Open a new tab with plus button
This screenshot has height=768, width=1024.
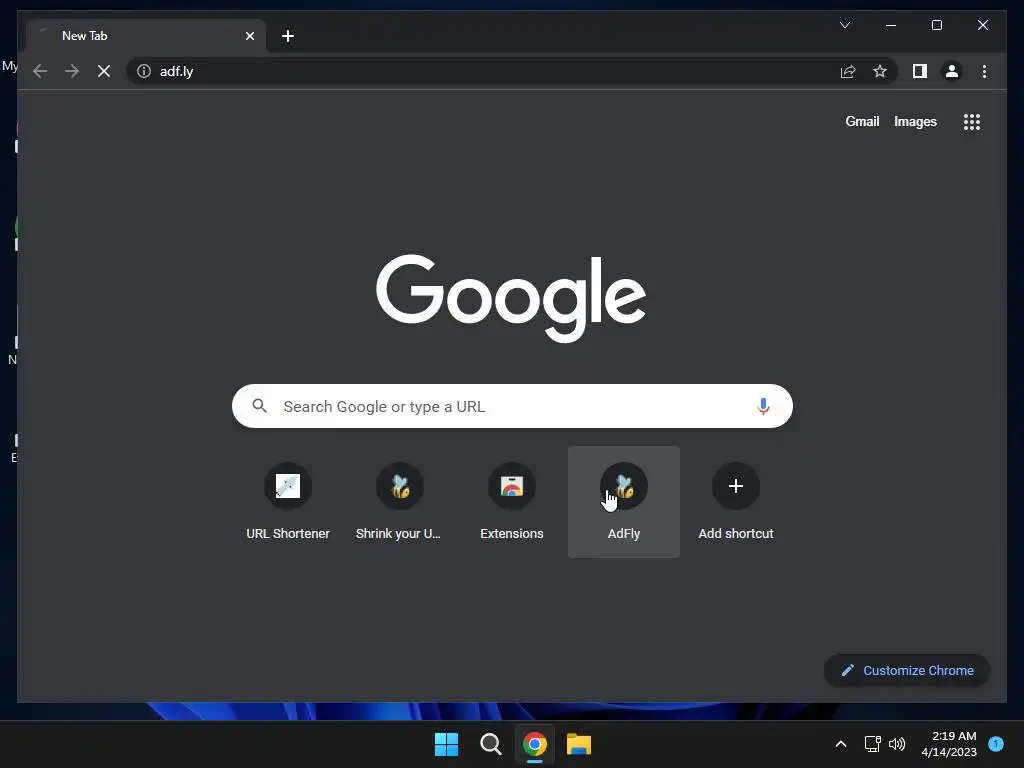(x=288, y=36)
